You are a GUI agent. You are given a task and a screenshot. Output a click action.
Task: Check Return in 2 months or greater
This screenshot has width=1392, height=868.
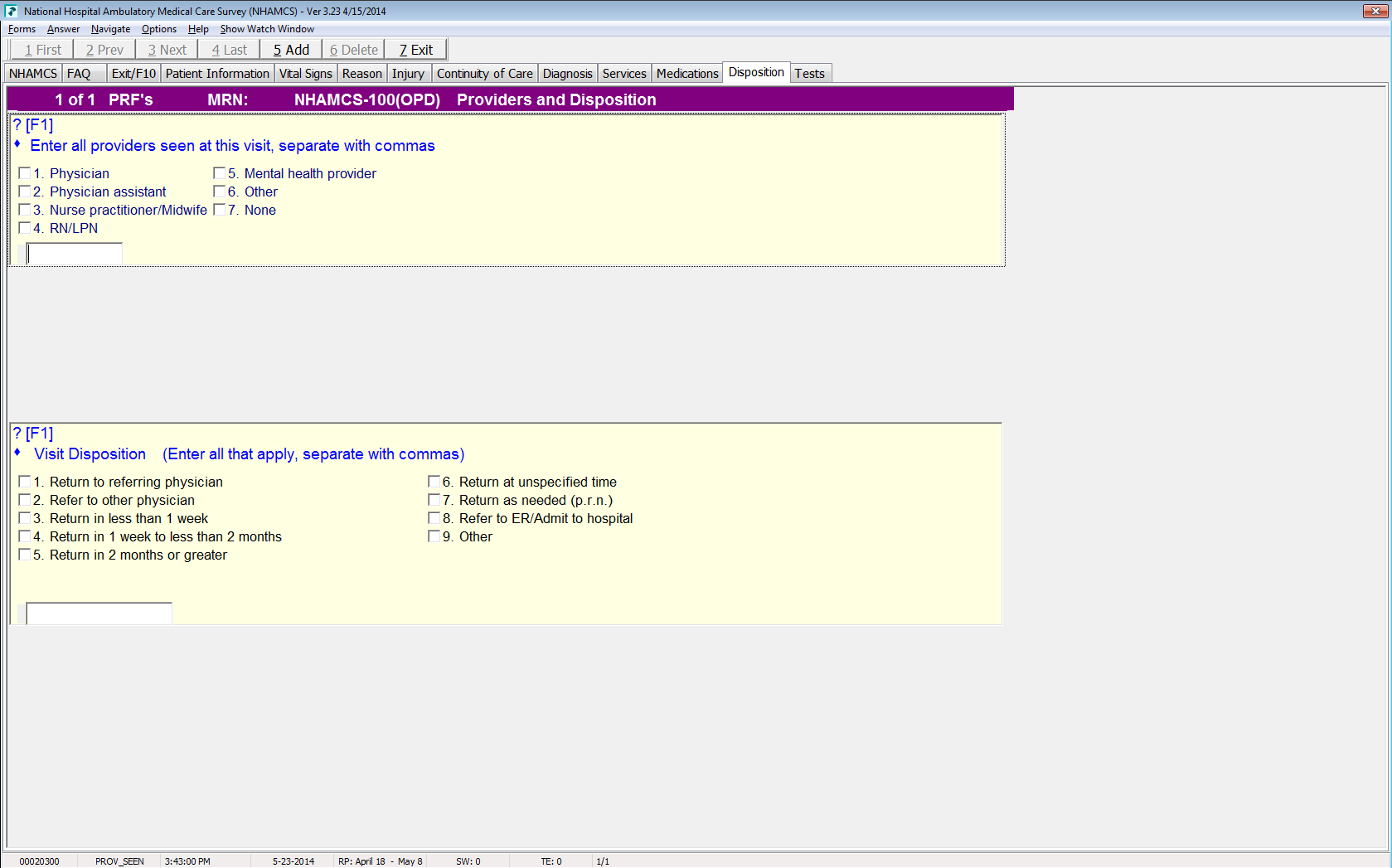tap(25, 555)
